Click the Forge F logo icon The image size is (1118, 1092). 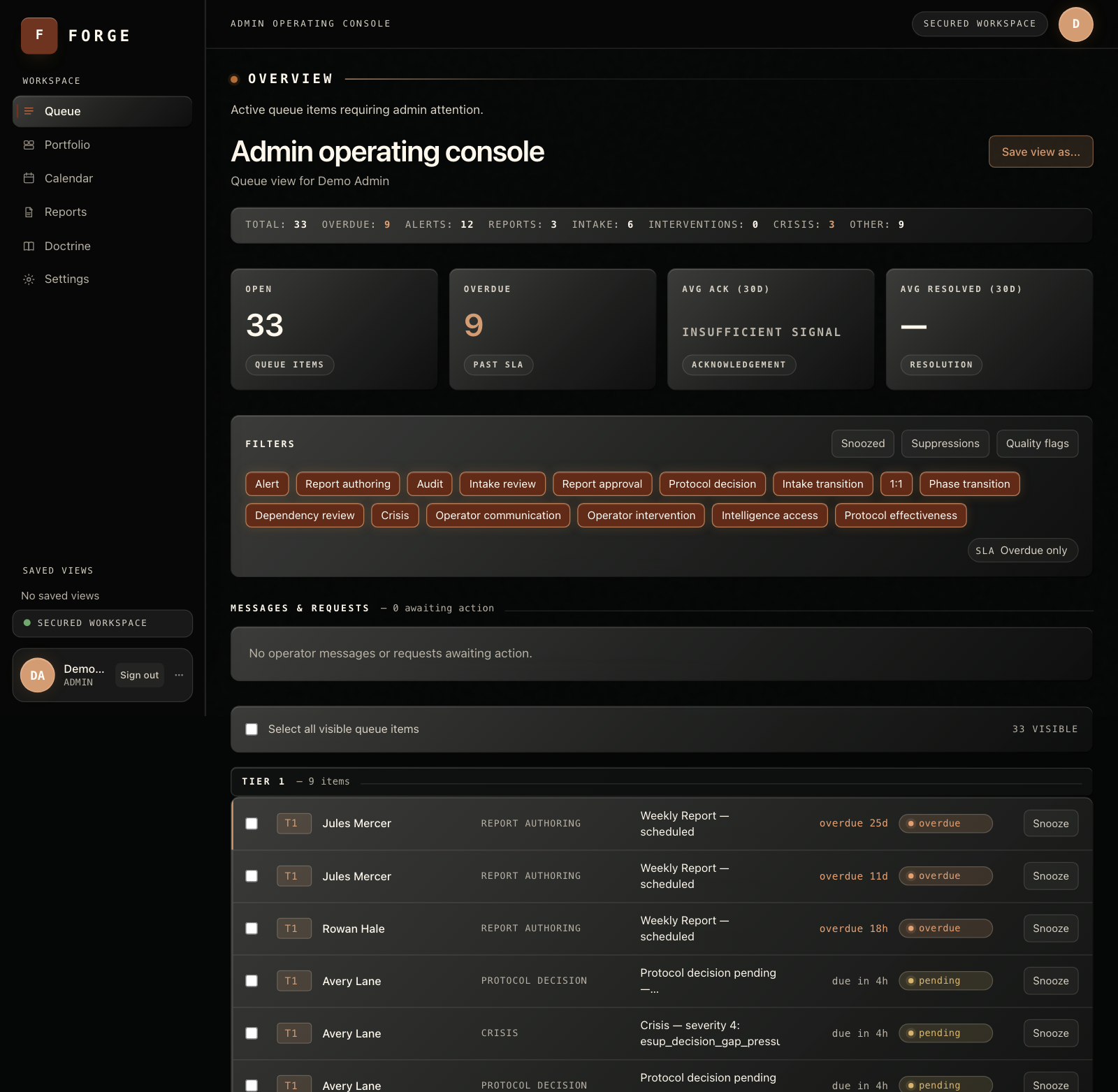point(39,36)
